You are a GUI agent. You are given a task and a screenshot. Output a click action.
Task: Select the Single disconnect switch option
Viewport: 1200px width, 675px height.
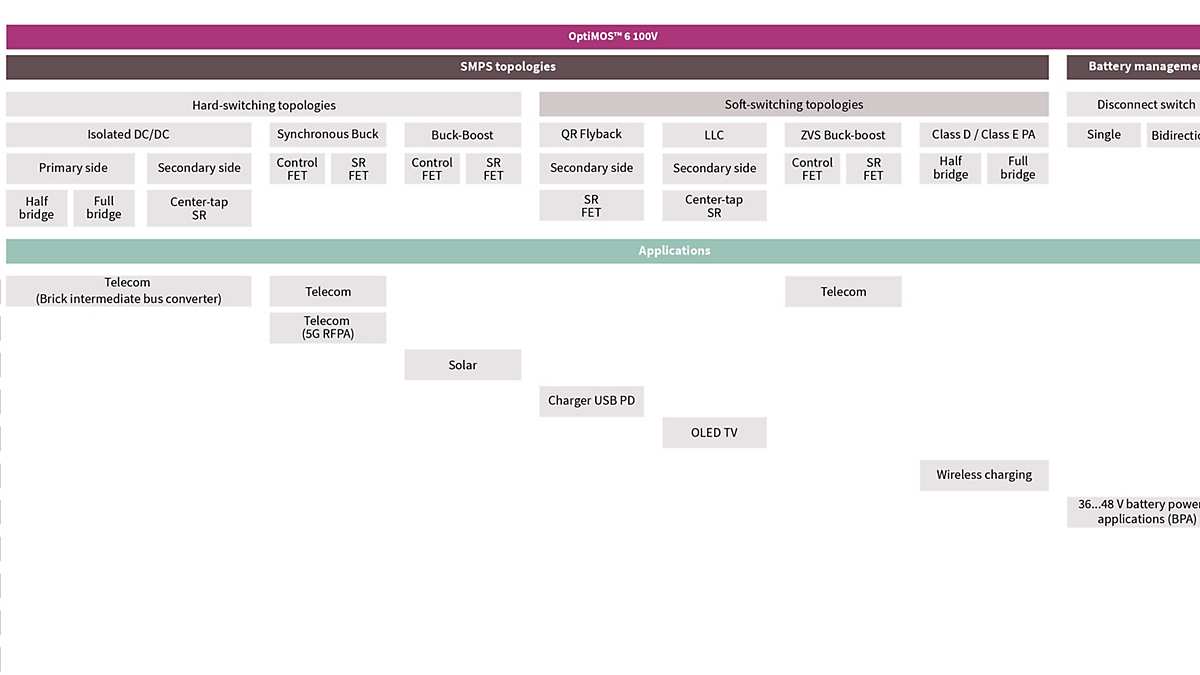(x=1103, y=134)
